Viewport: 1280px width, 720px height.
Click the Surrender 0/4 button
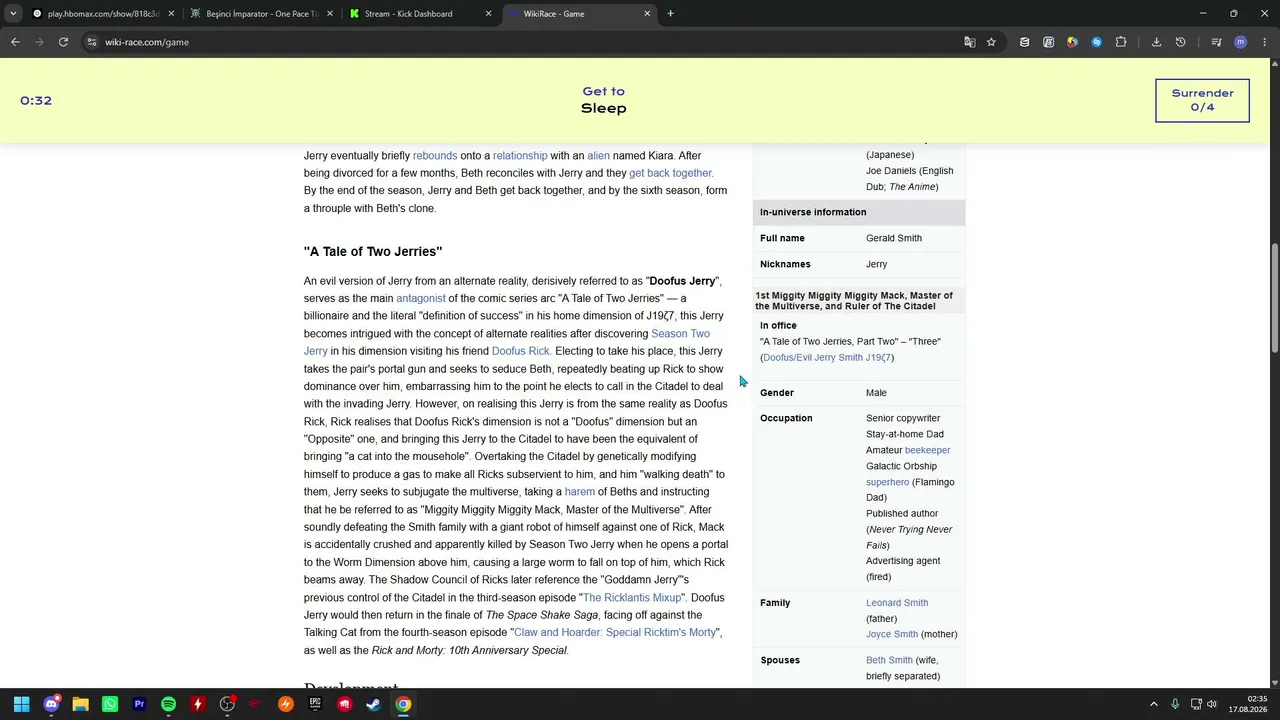click(x=1202, y=100)
